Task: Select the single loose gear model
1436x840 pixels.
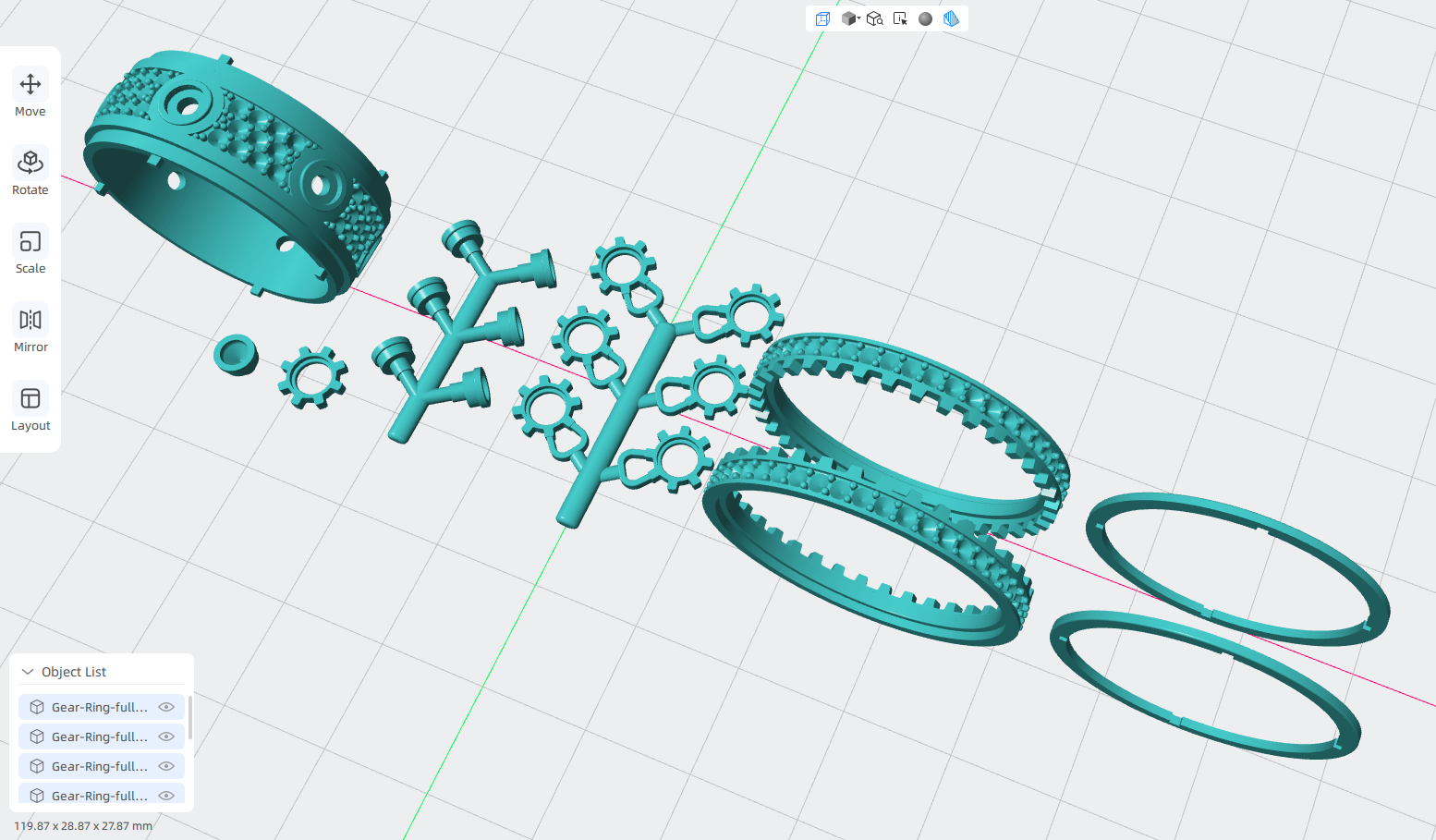Action: 313,377
